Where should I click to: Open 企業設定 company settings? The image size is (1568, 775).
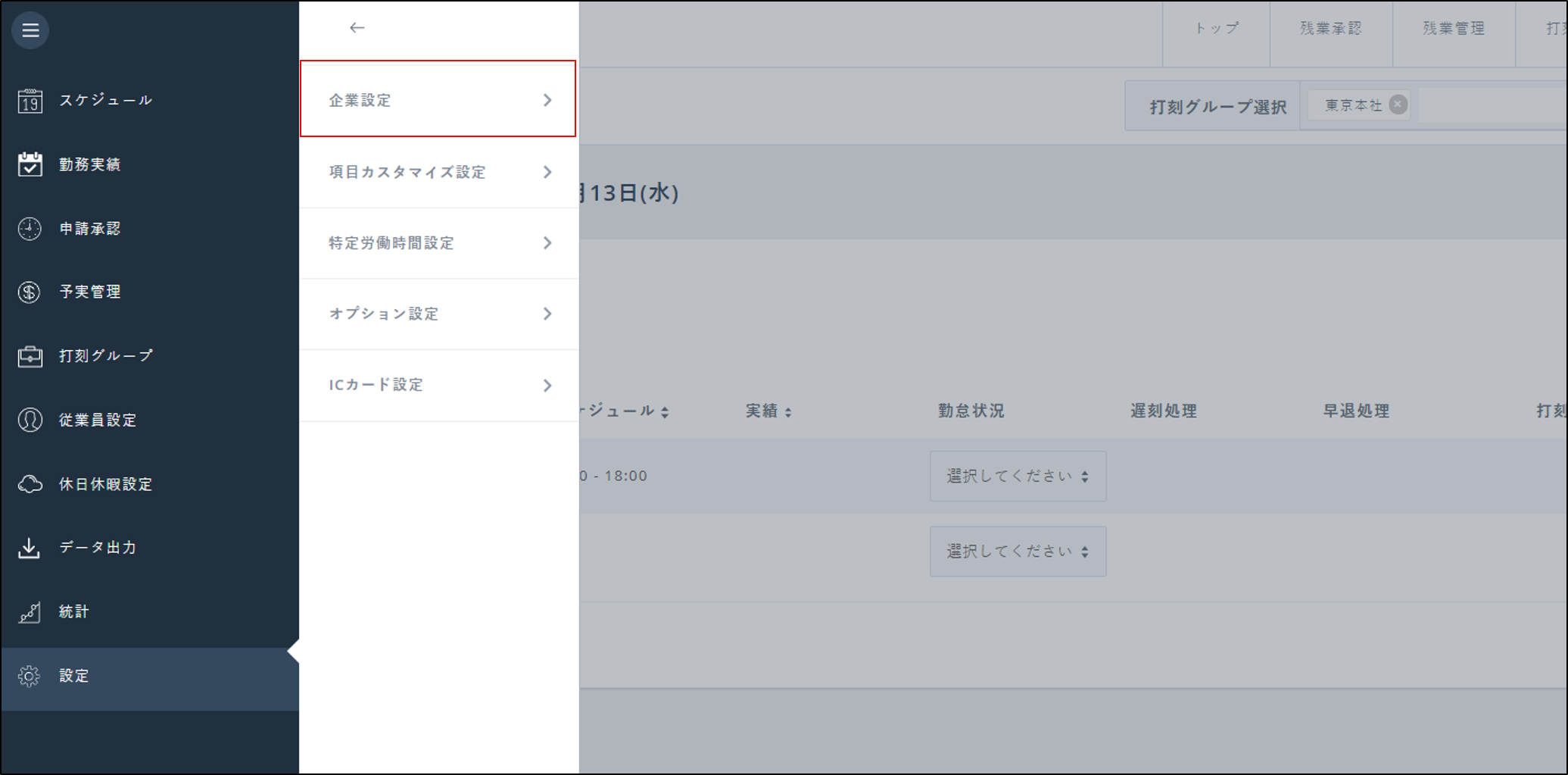tap(438, 99)
